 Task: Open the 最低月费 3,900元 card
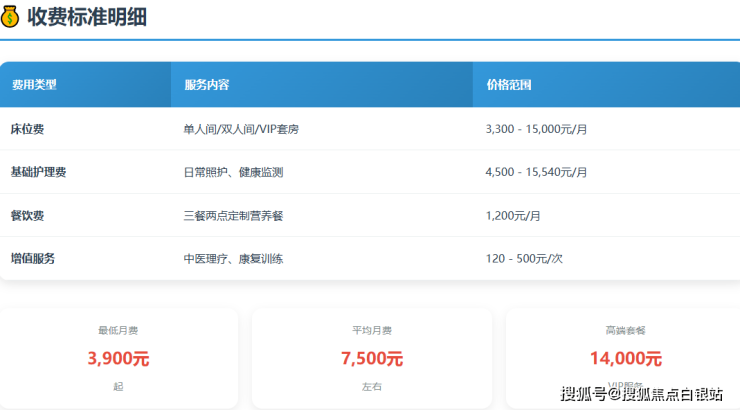coord(119,357)
